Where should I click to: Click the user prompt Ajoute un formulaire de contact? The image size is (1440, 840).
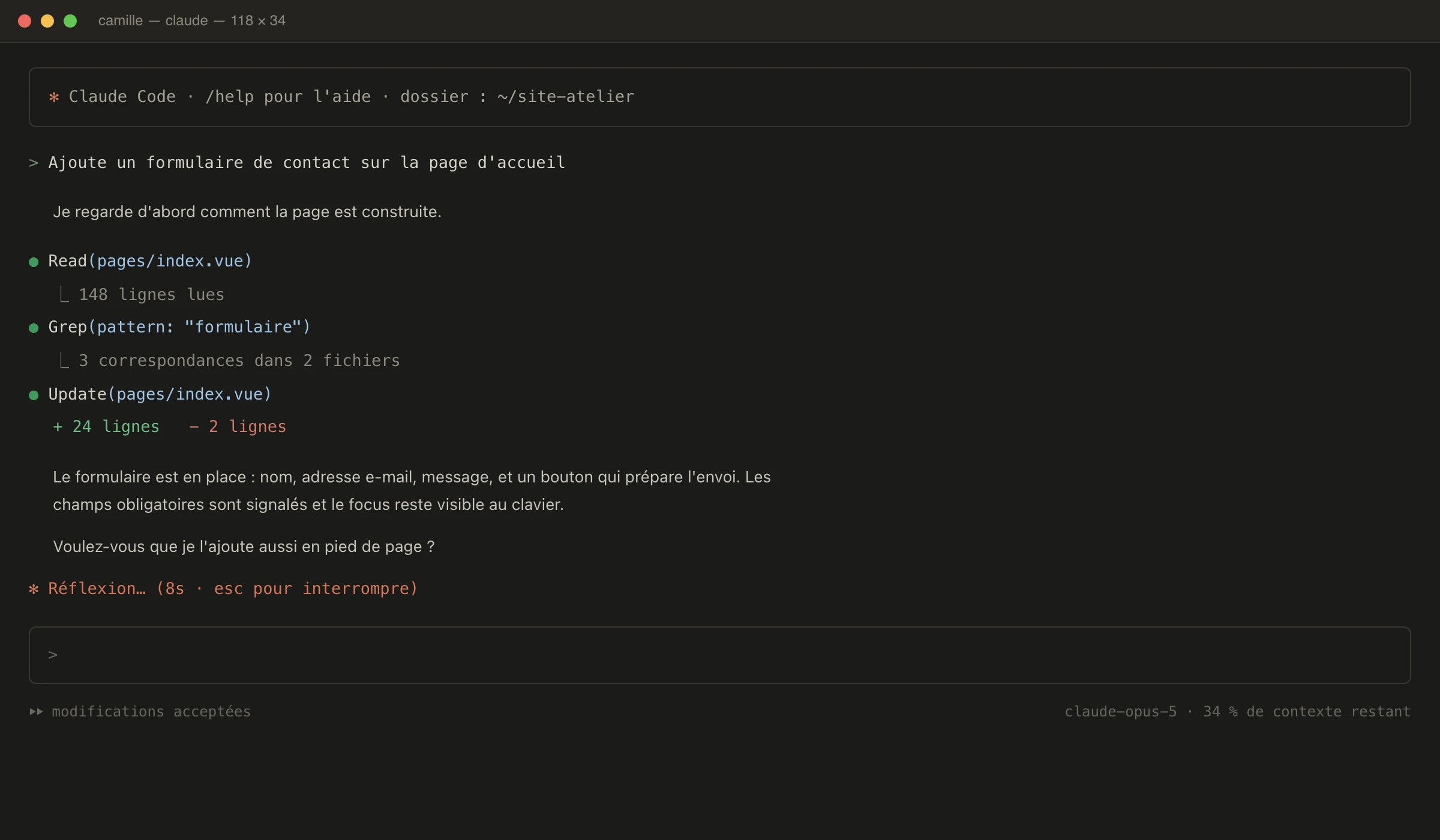(x=307, y=163)
